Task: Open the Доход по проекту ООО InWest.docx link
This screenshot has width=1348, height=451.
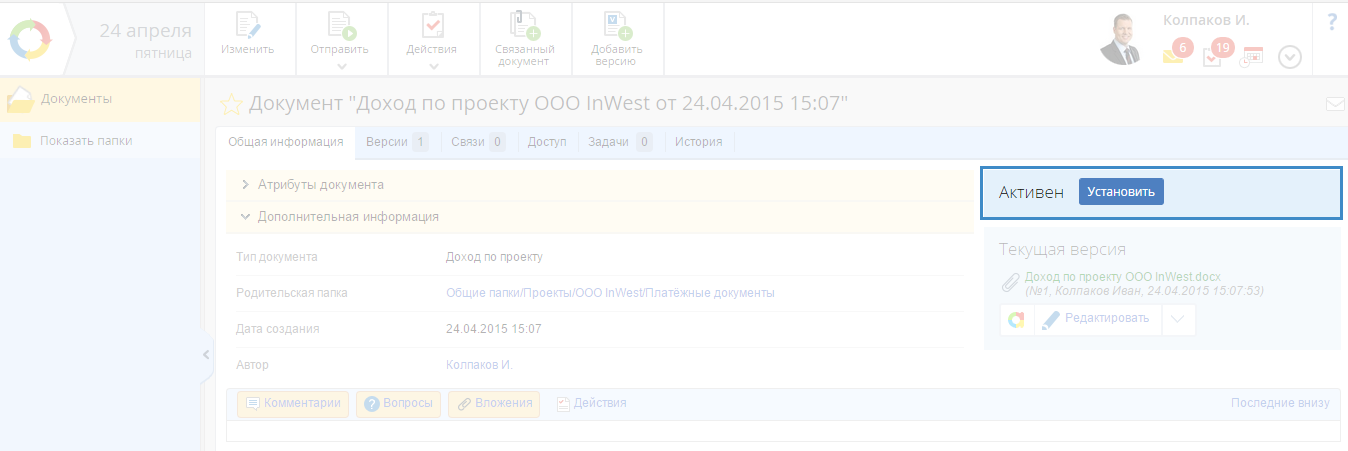Action: coord(1122,276)
